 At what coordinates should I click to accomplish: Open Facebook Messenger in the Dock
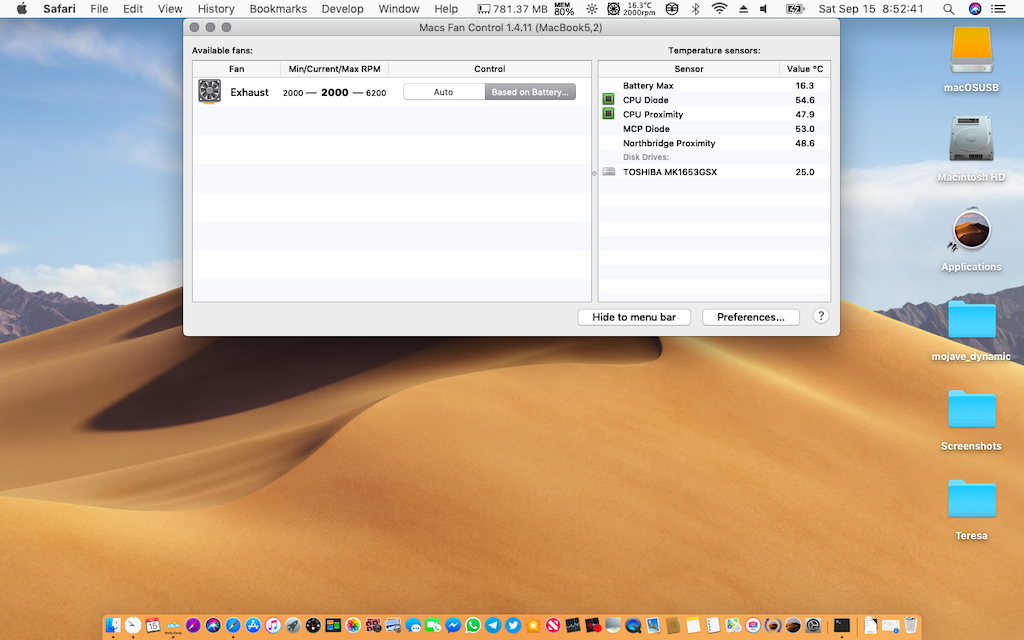[453, 625]
